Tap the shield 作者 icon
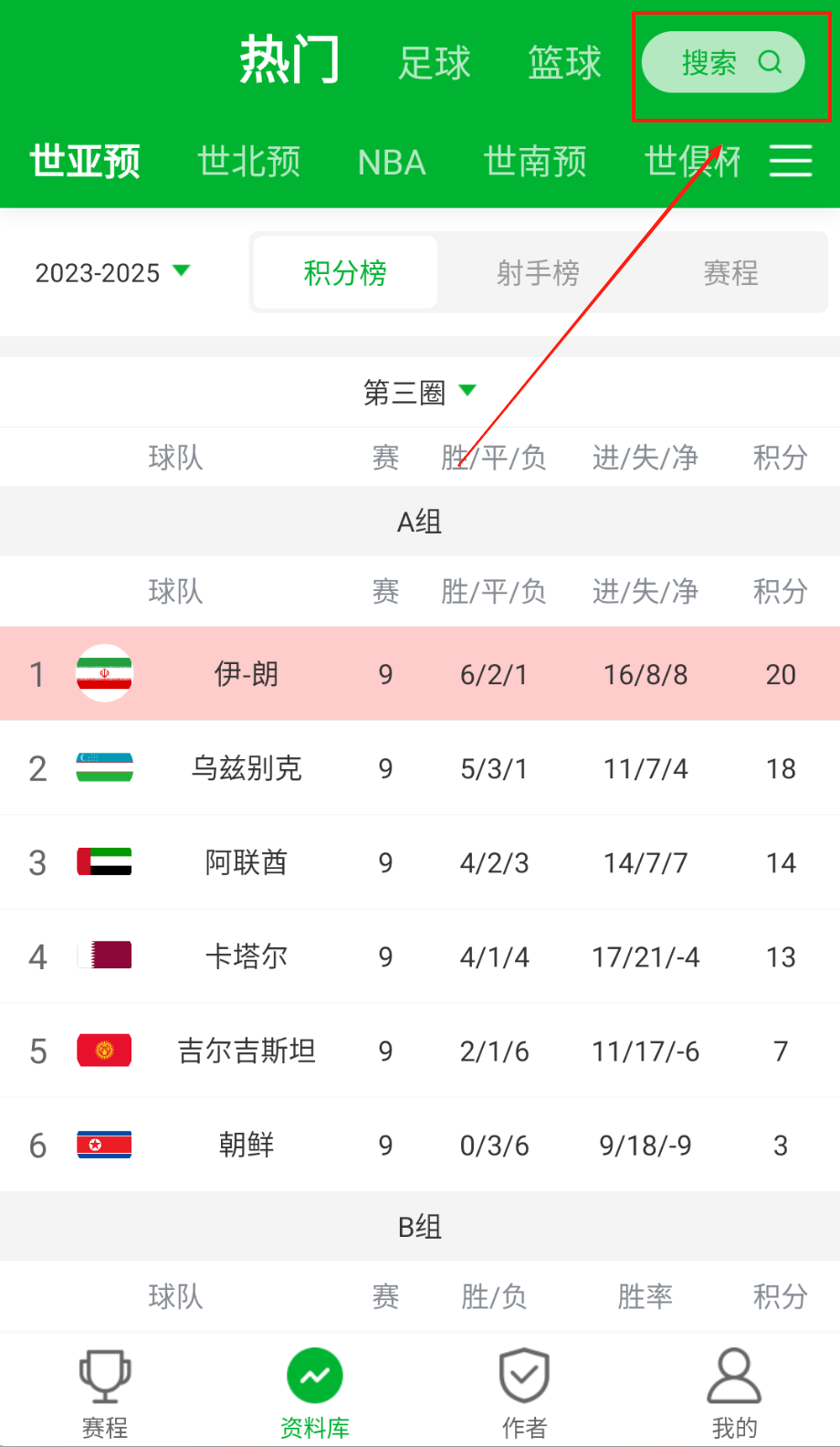Viewport: 840px width, 1447px height. (x=524, y=1376)
